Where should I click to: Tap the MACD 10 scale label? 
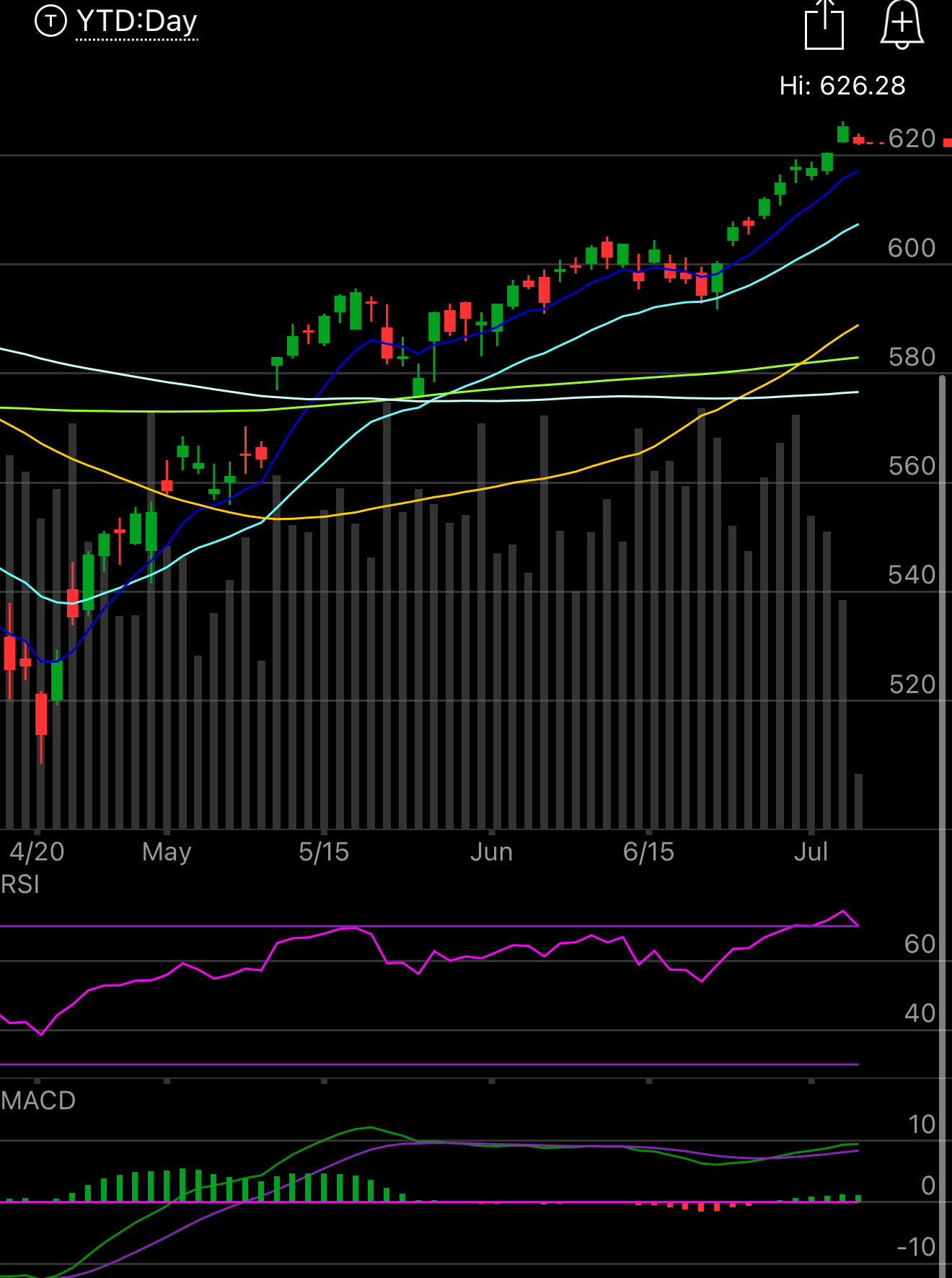coord(922,1124)
